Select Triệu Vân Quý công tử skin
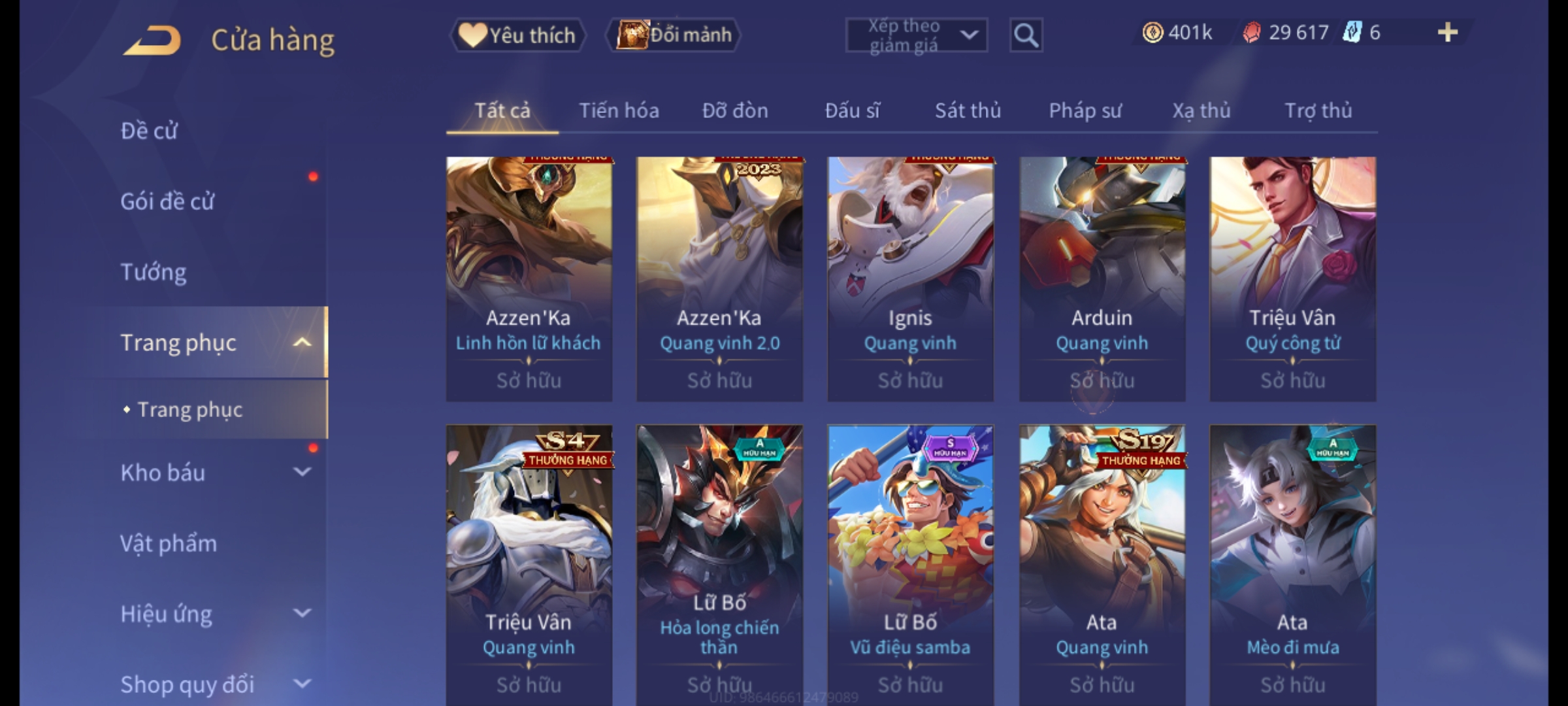The width and height of the screenshot is (1568, 706). [1292, 278]
